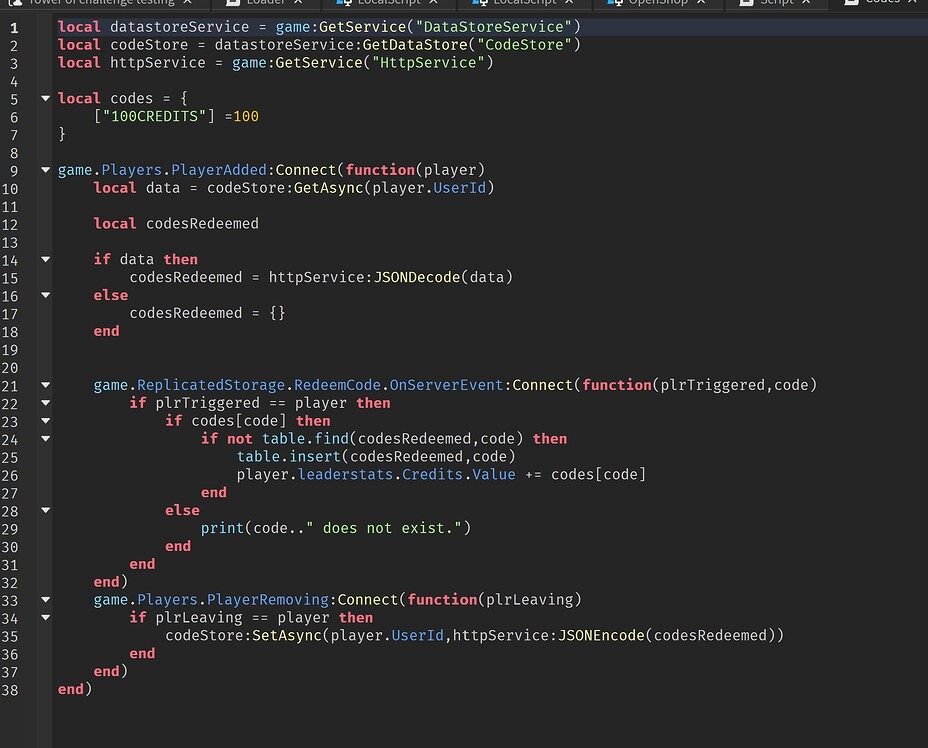928x748 pixels.
Task: Click 'plrLeaving' parameter on line 33
Action: coord(530,599)
